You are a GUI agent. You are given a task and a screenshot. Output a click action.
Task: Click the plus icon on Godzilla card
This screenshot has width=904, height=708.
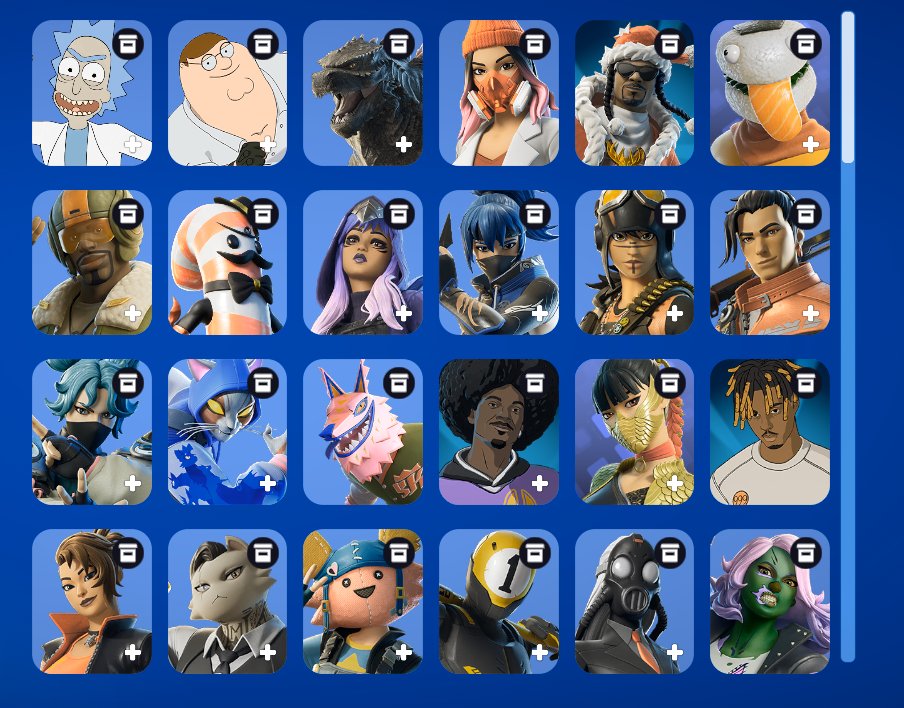point(404,144)
